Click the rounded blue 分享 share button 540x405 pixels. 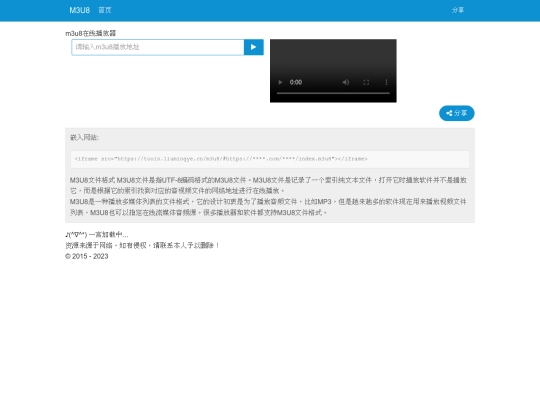tap(457, 113)
